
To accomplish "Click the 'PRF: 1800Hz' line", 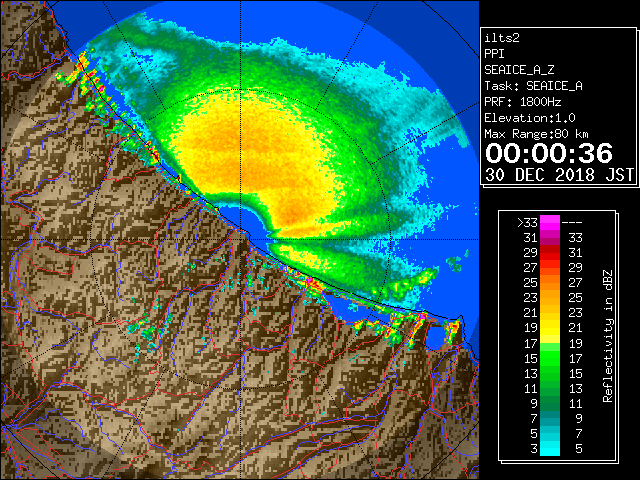I will (522, 102).
